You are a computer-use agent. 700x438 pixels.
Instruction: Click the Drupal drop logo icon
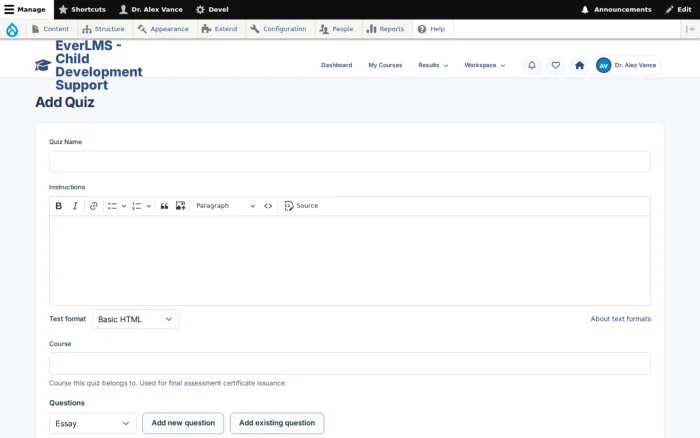[x=12, y=29]
